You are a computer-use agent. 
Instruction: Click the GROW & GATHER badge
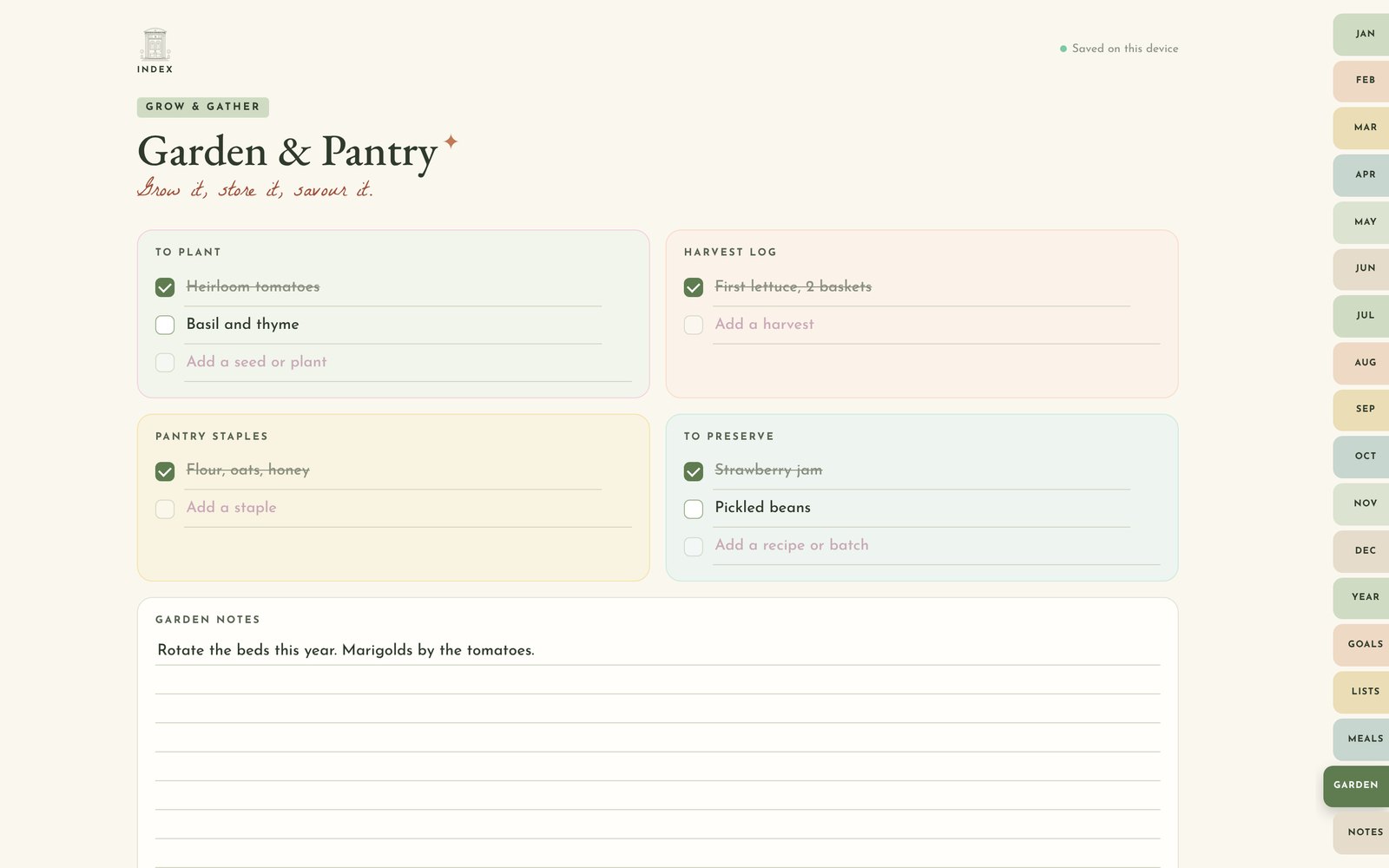[x=202, y=107]
